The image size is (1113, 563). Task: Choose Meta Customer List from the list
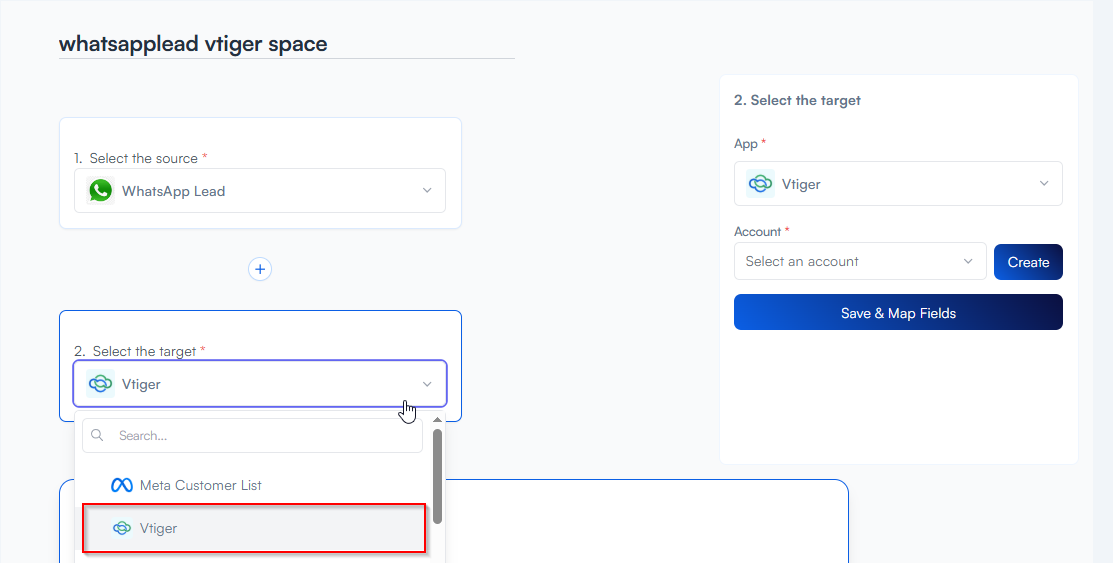(200, 485)
